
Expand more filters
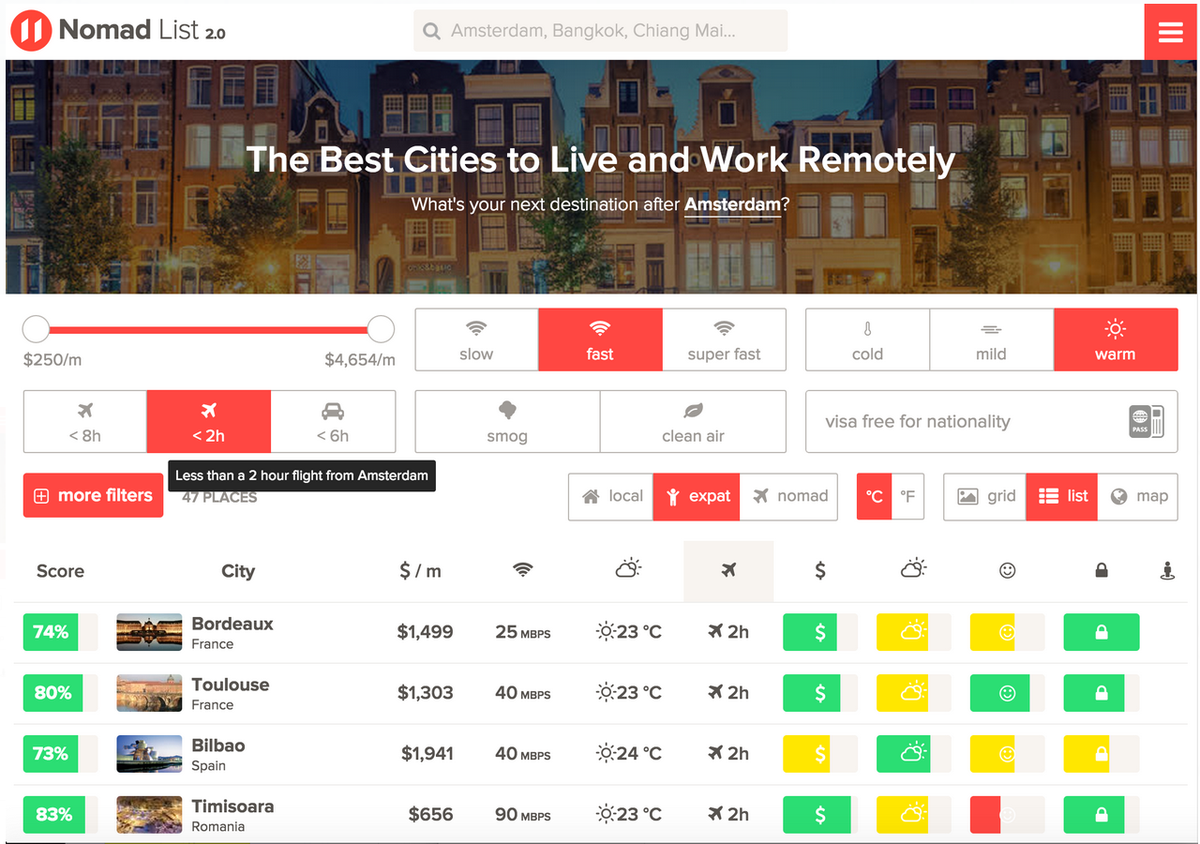[x=93, y=495]
